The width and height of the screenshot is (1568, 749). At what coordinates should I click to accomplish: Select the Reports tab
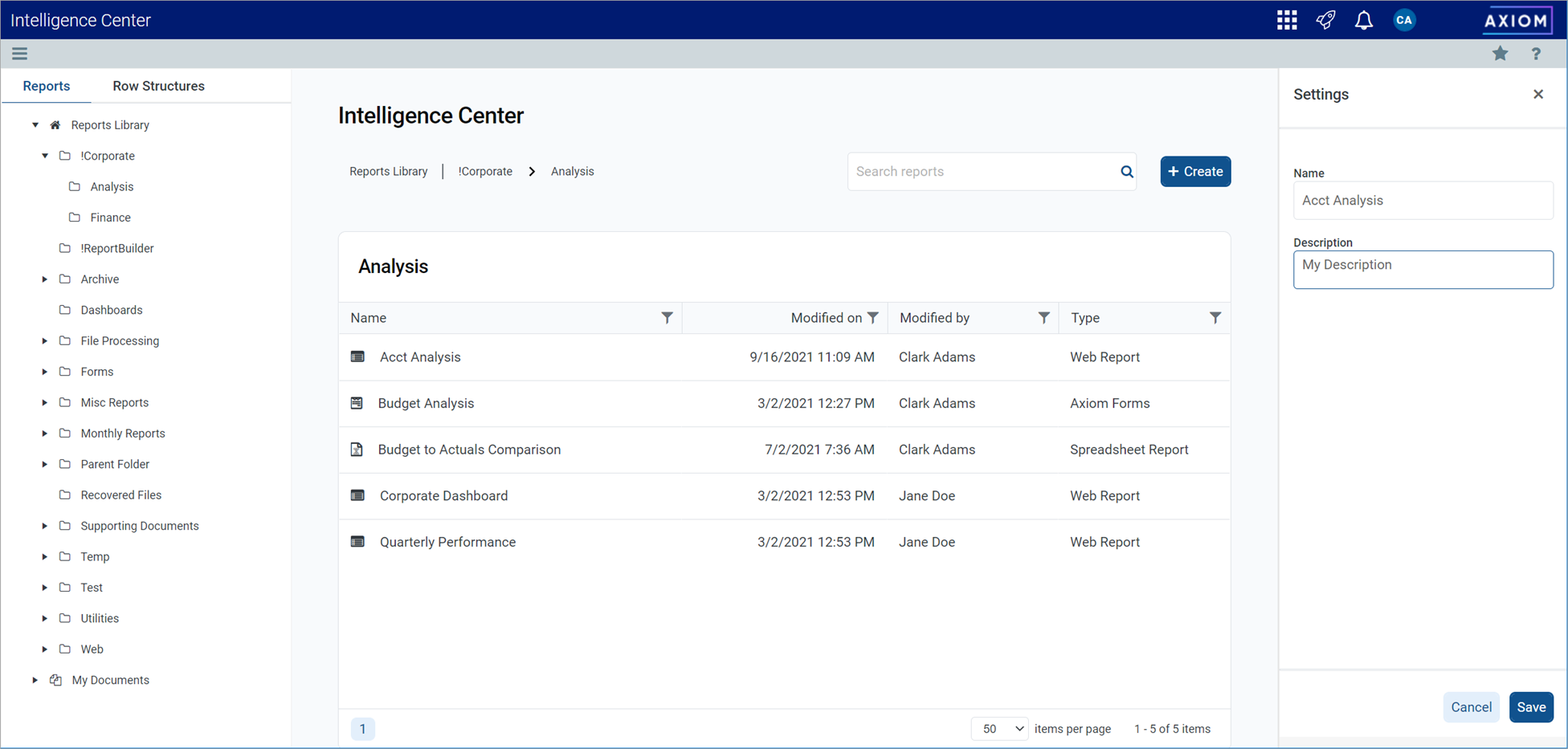click(x=46, y=86)
